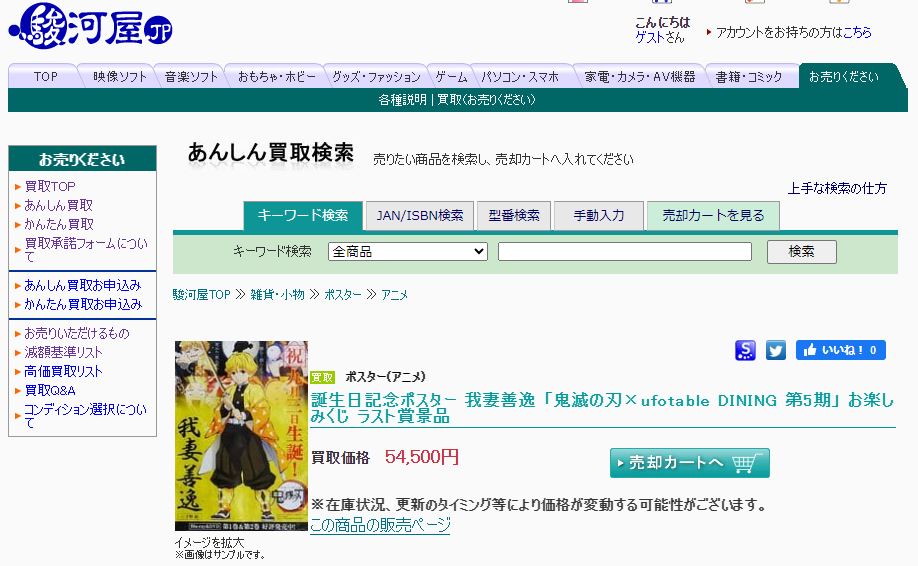
Task: Open the TOP navigation tab
Action: click(x=45, y=76)
